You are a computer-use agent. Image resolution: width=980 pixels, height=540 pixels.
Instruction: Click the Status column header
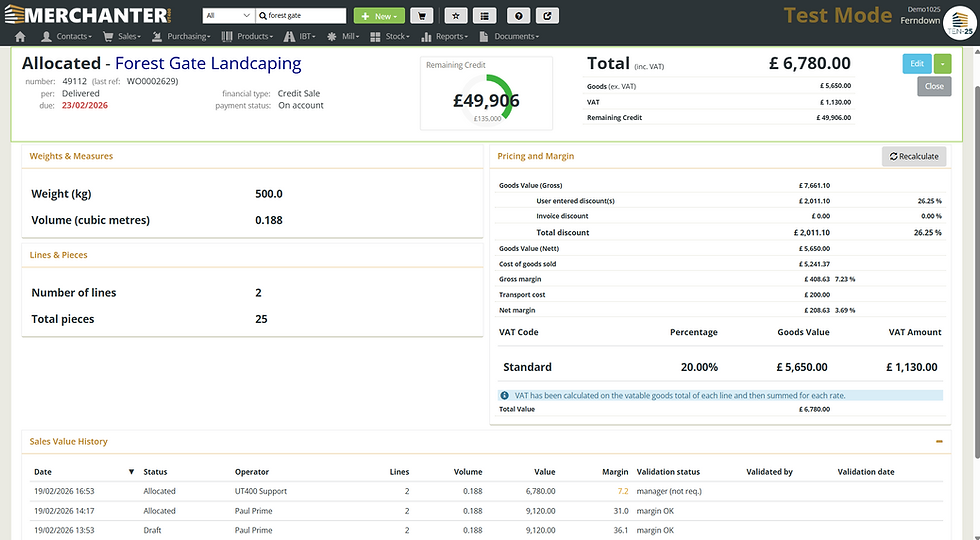click(156, 472)
